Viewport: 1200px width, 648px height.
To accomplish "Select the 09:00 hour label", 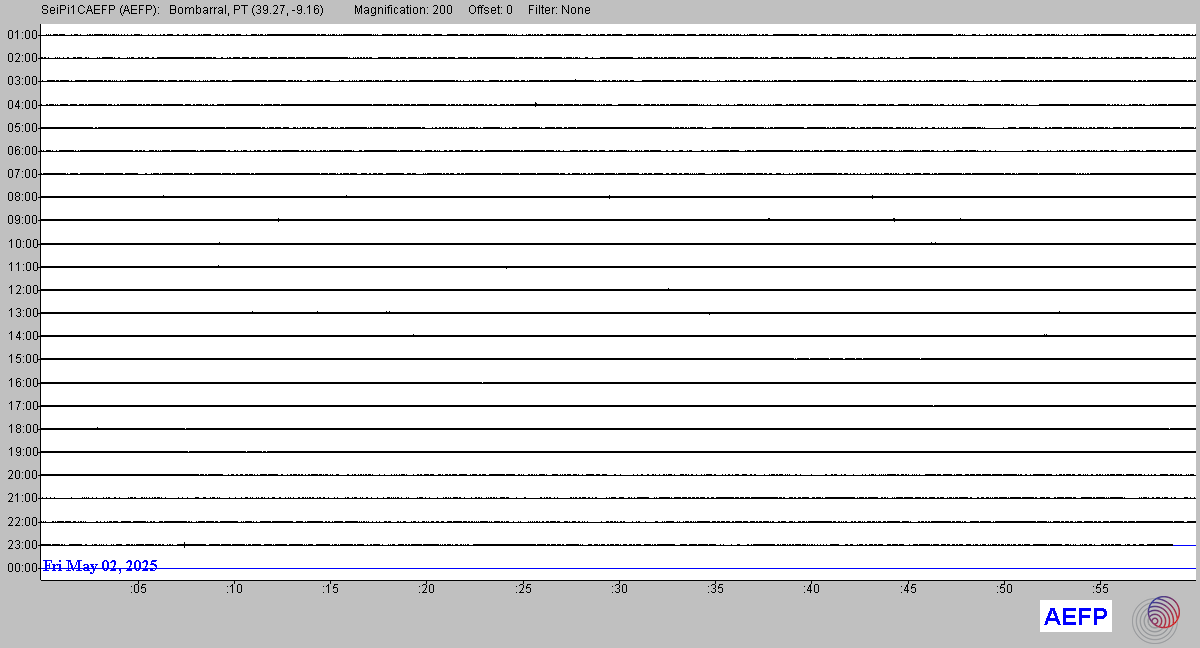I will coord(22,220).
